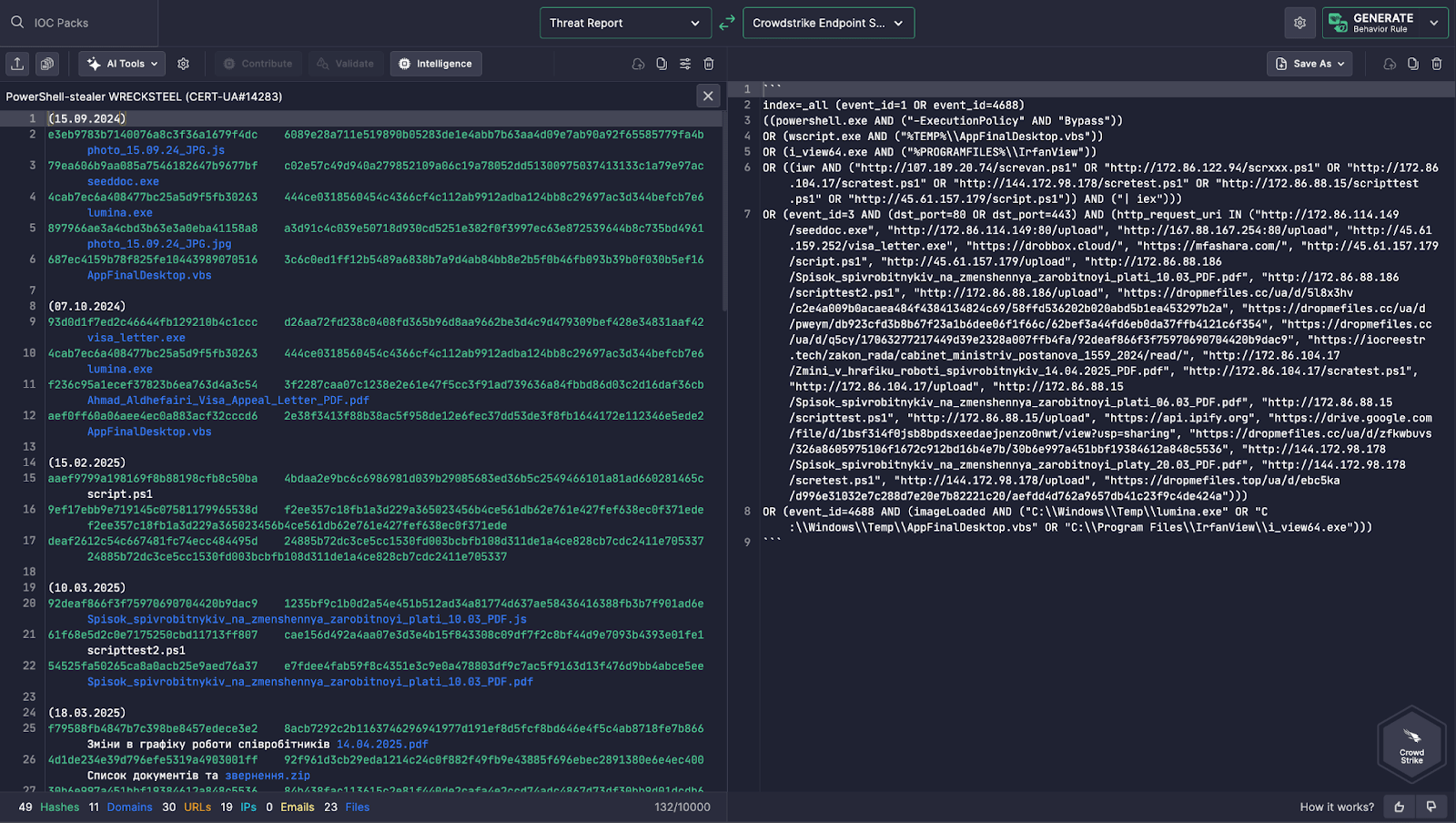Click the left editor vertical scrollbar

pyautogui.click(x=724, y=211)
